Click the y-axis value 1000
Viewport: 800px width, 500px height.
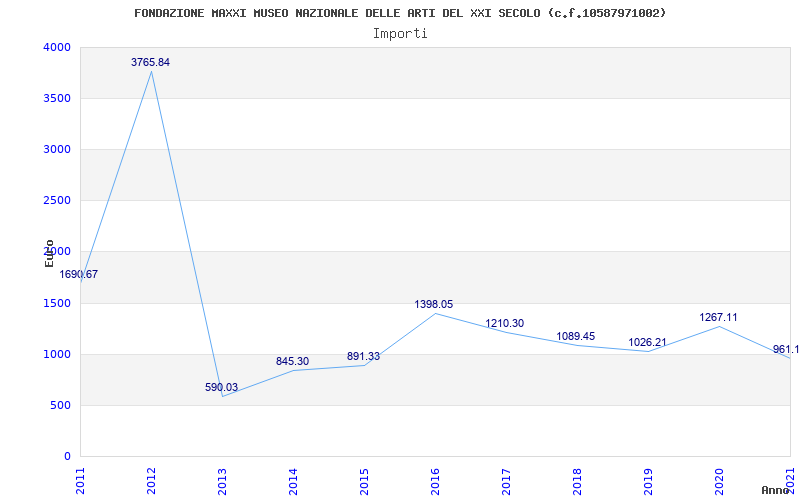pyautogui.click(x=55, y=355)
